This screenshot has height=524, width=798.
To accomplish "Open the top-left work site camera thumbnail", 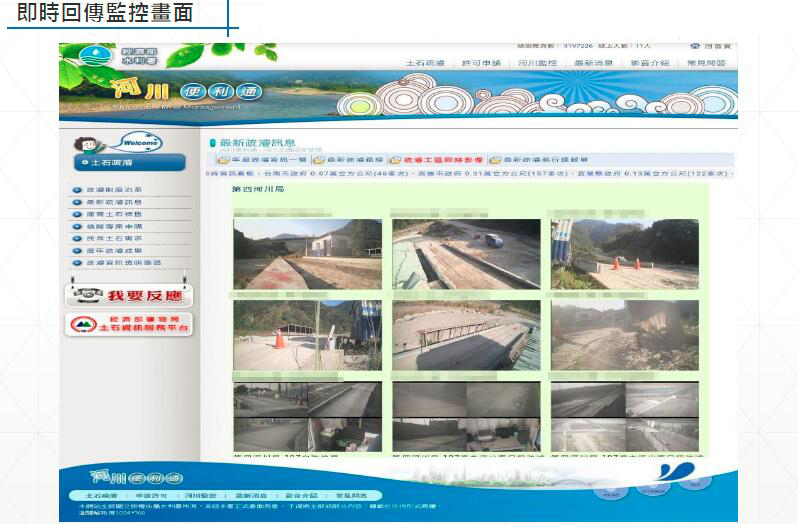I will [307, 254].
